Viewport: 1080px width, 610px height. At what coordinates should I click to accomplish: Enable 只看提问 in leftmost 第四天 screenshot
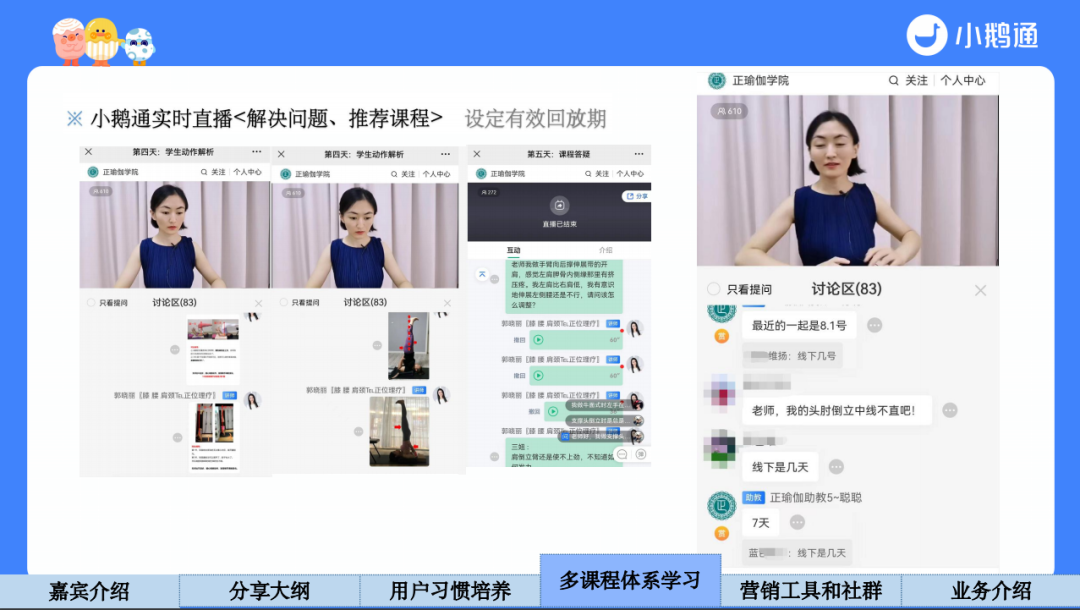91,302
